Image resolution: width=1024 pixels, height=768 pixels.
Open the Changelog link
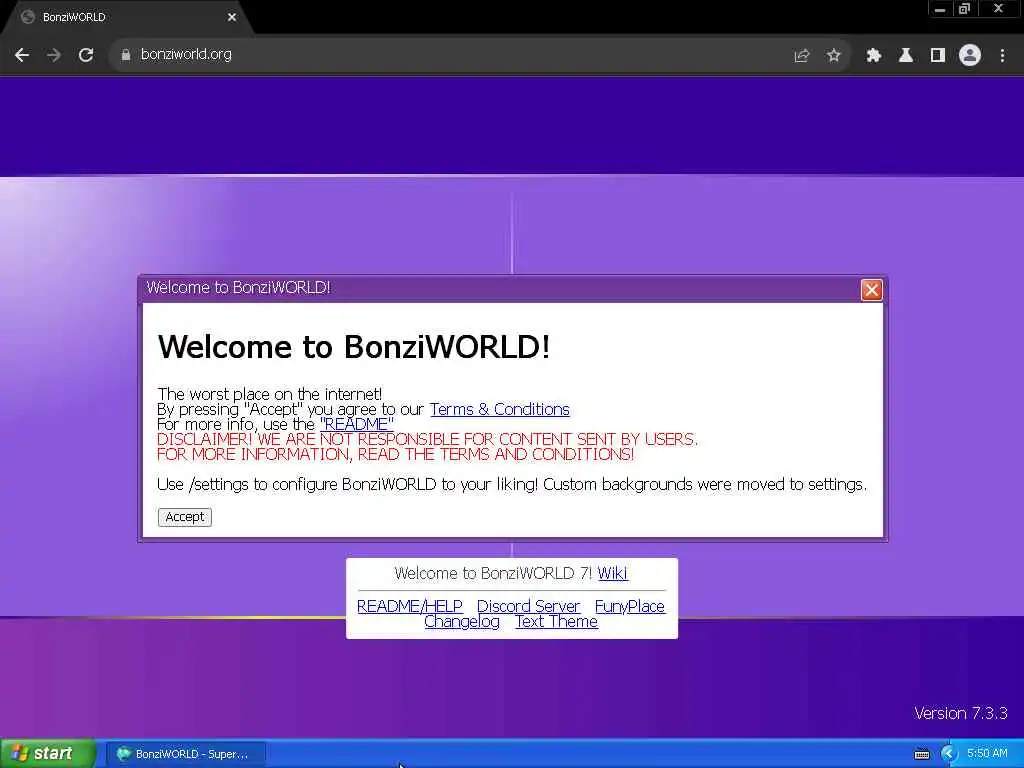coord(462,622)
